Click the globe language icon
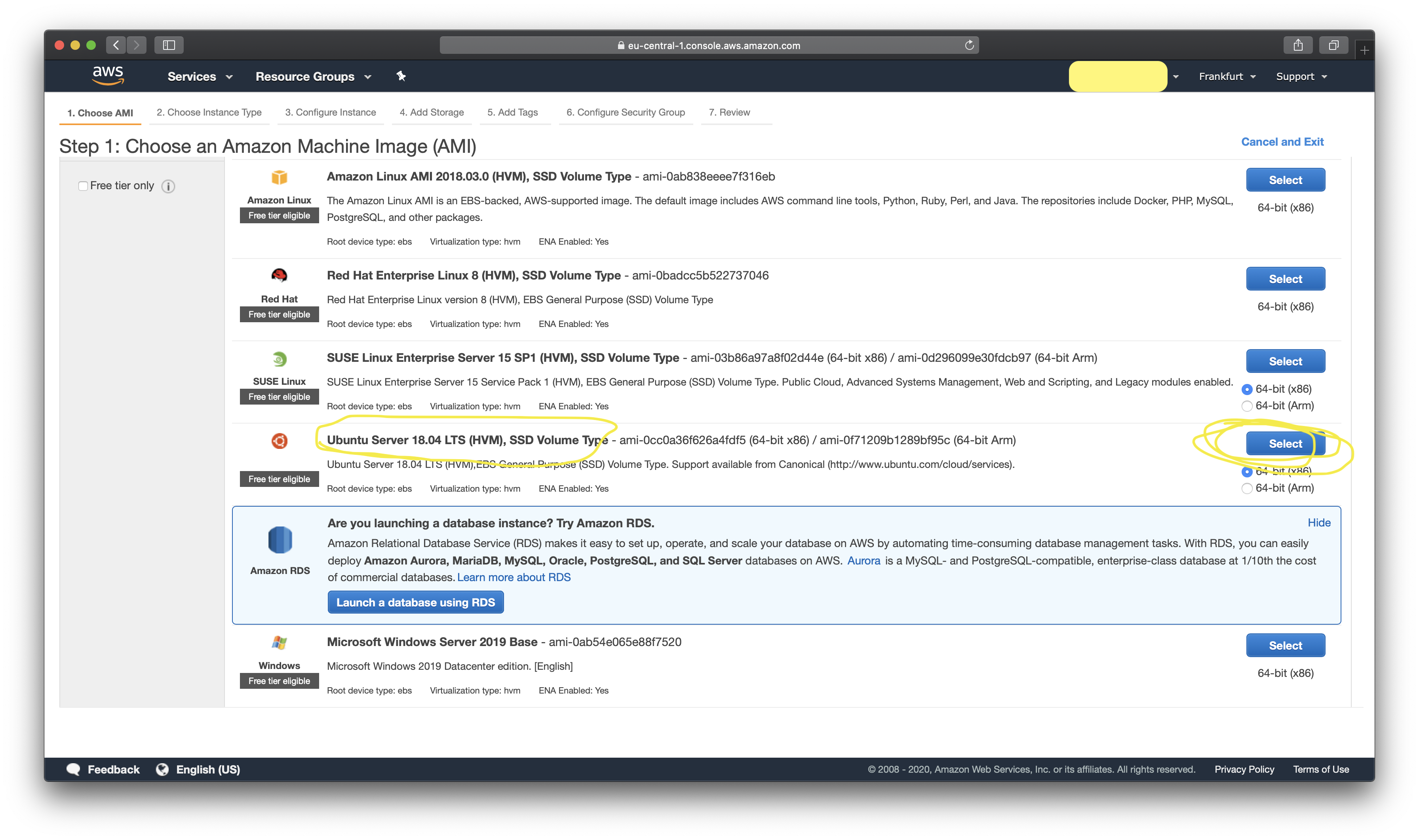 coord(162,769)
